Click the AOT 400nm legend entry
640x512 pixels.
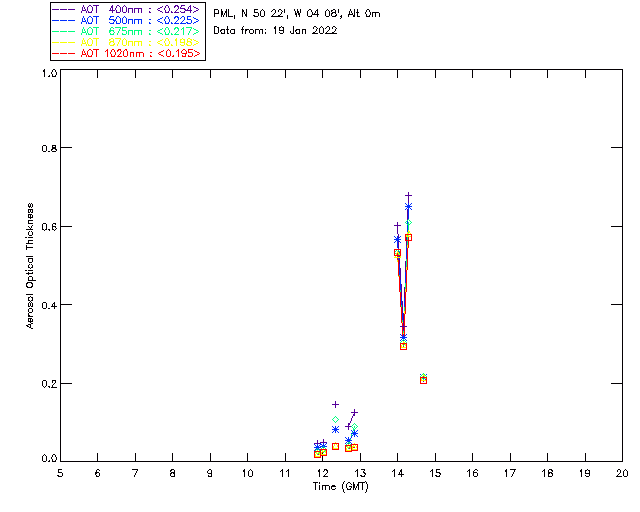pyautogui.click(x=126, y=9)
